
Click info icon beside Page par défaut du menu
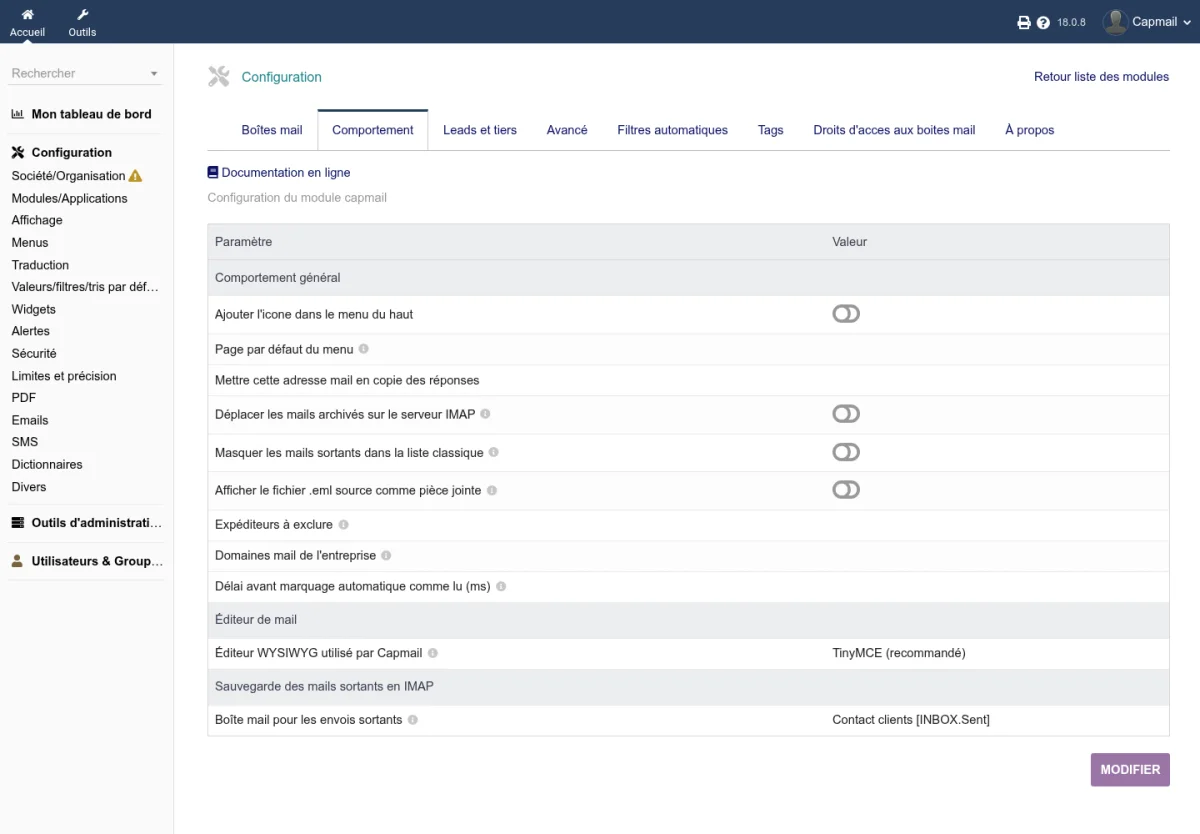pos(364,349)
